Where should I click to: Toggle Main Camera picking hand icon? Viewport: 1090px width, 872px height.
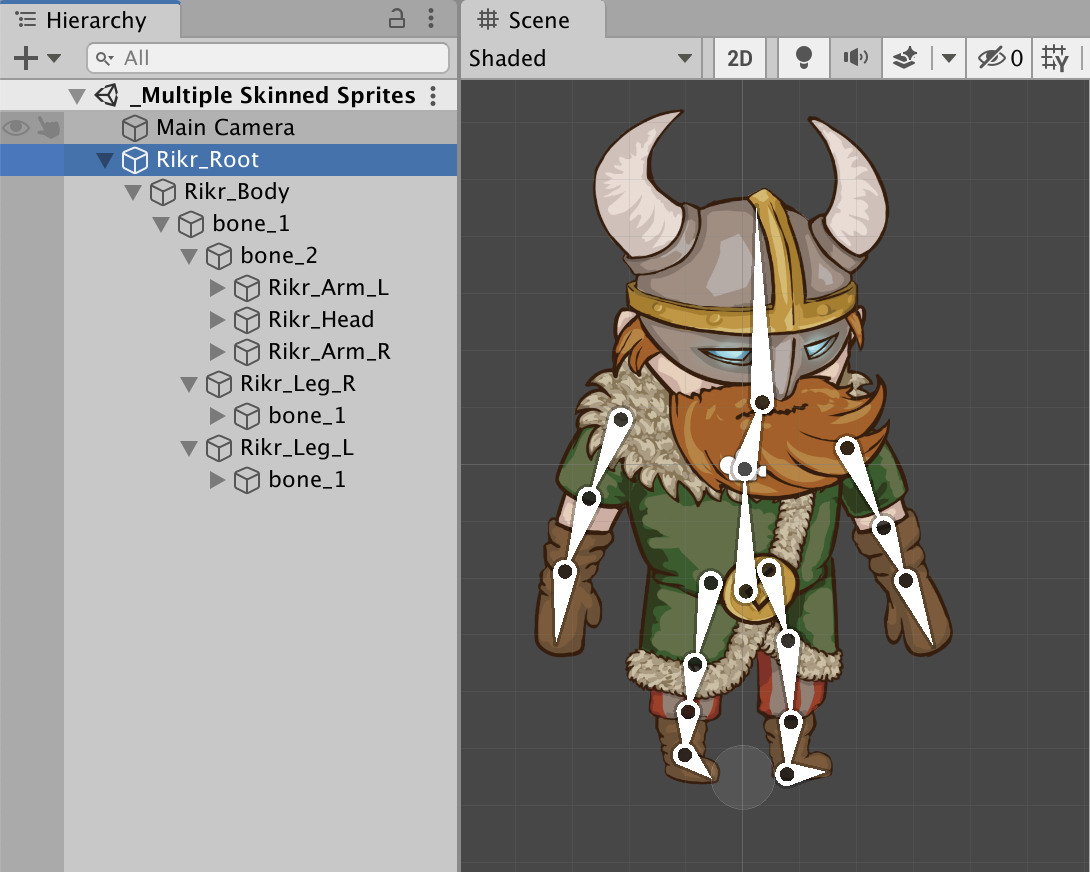(48, 128)
